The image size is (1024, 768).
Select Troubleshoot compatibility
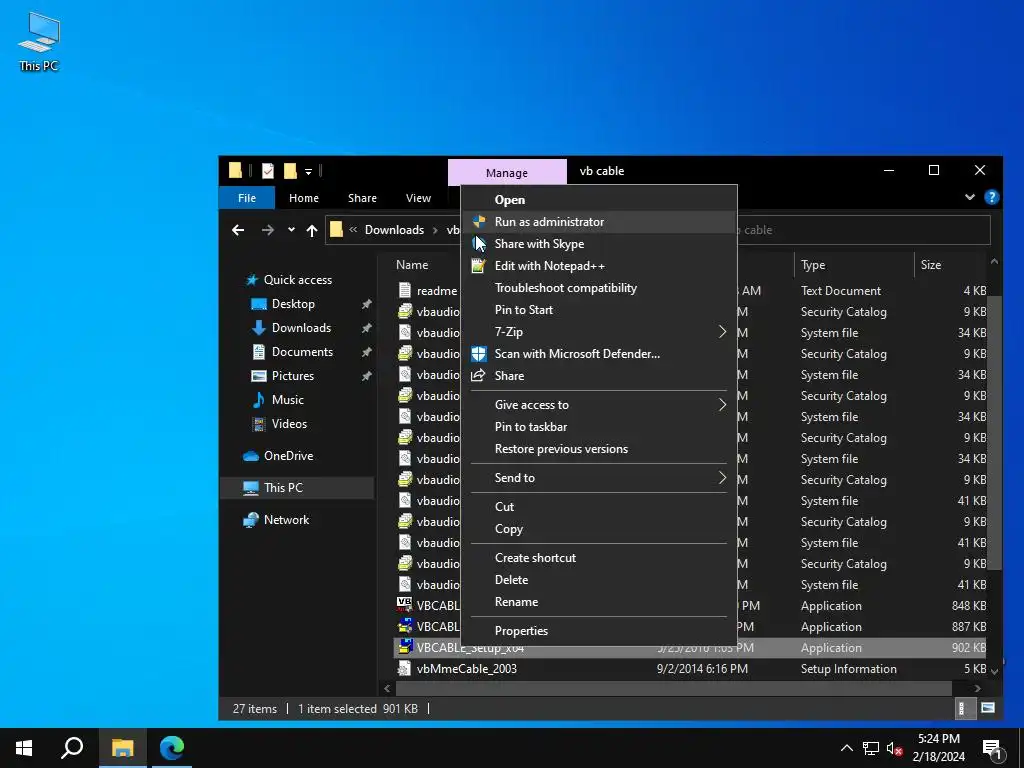point(599,288)
